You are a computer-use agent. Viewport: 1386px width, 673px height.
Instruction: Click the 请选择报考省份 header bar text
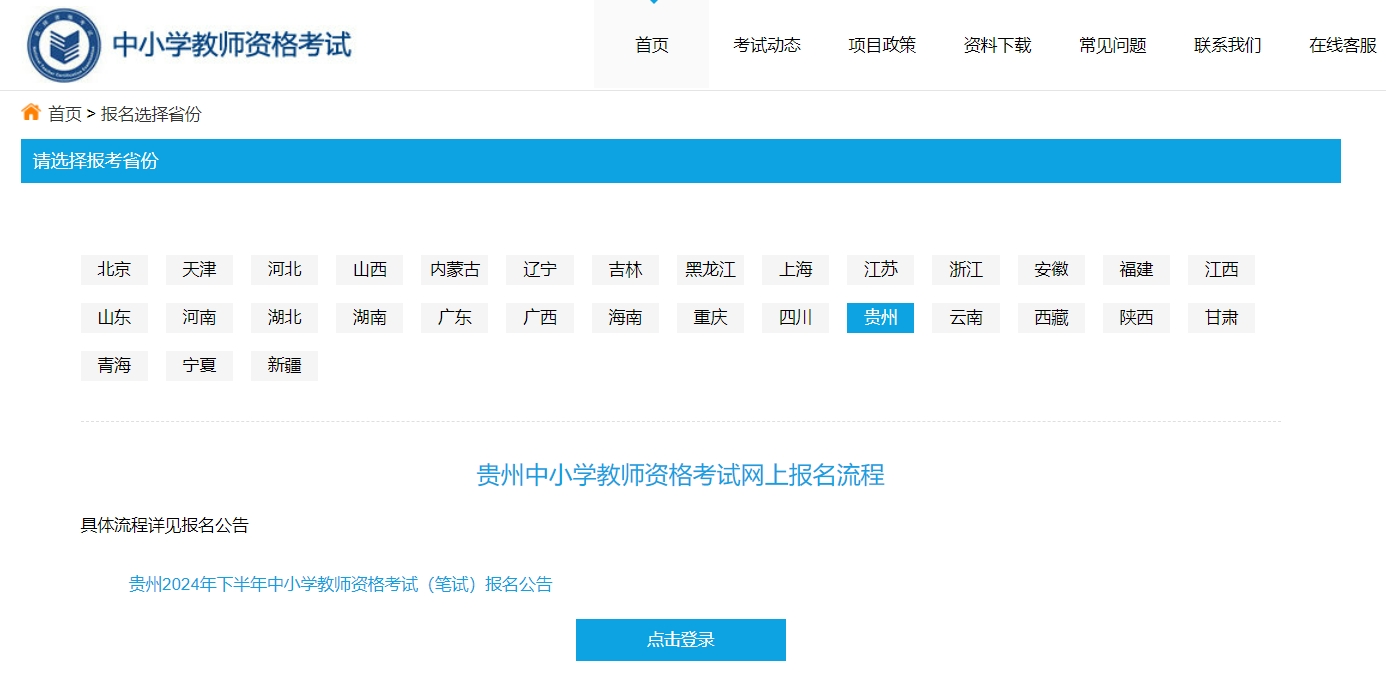(x=95, y=161)
